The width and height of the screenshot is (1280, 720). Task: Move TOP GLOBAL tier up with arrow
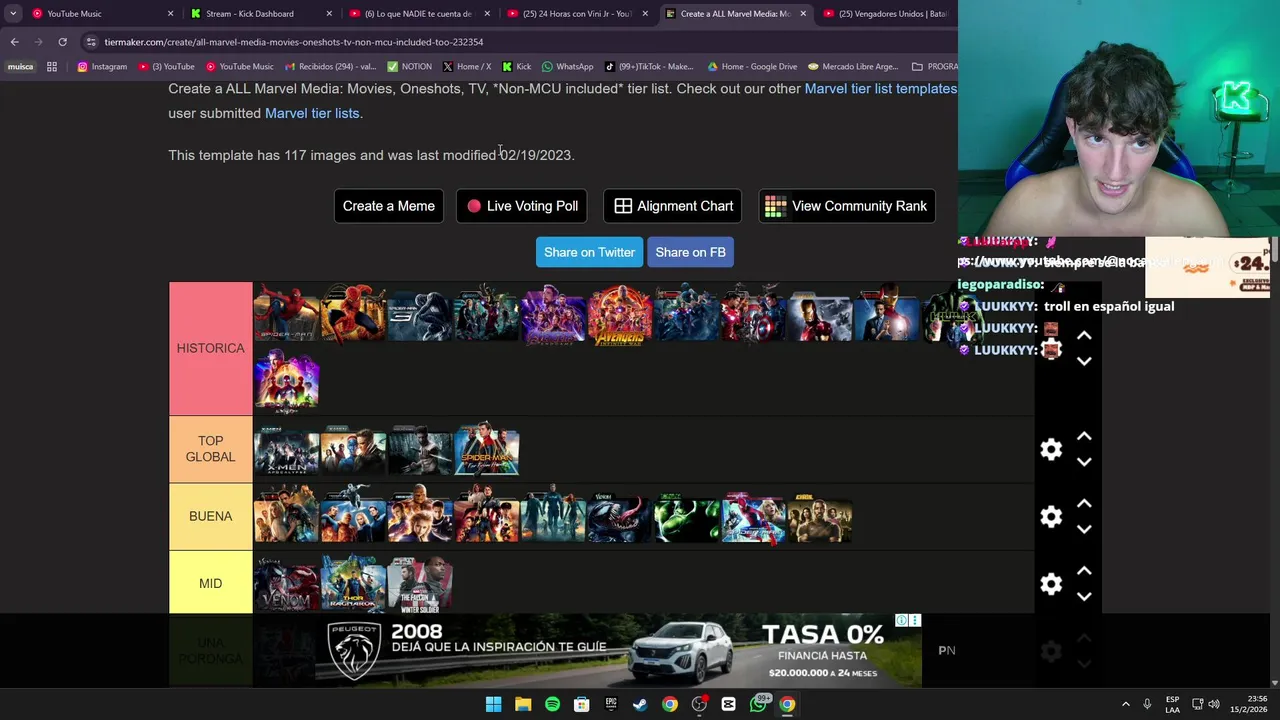point(1084,437)
